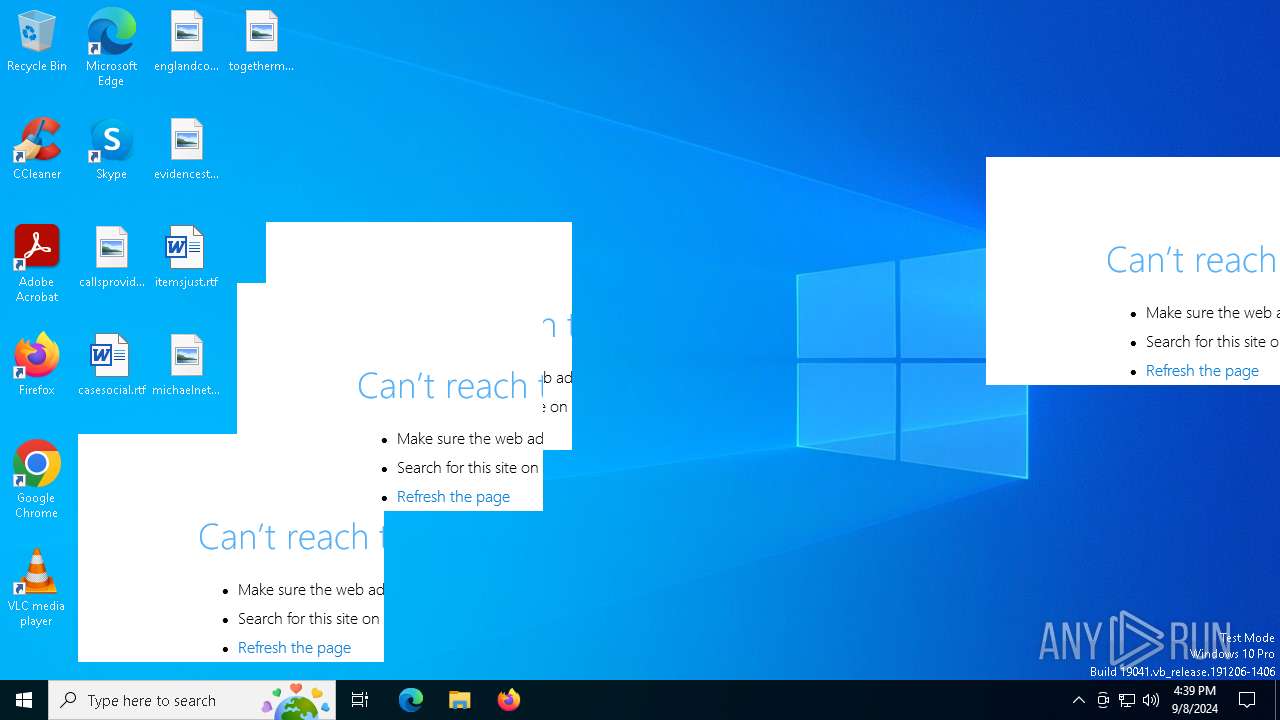Viewport: 1280px width, 720px height.
Task: Select the itemsjust.rtf Word document
Action: 186,258
